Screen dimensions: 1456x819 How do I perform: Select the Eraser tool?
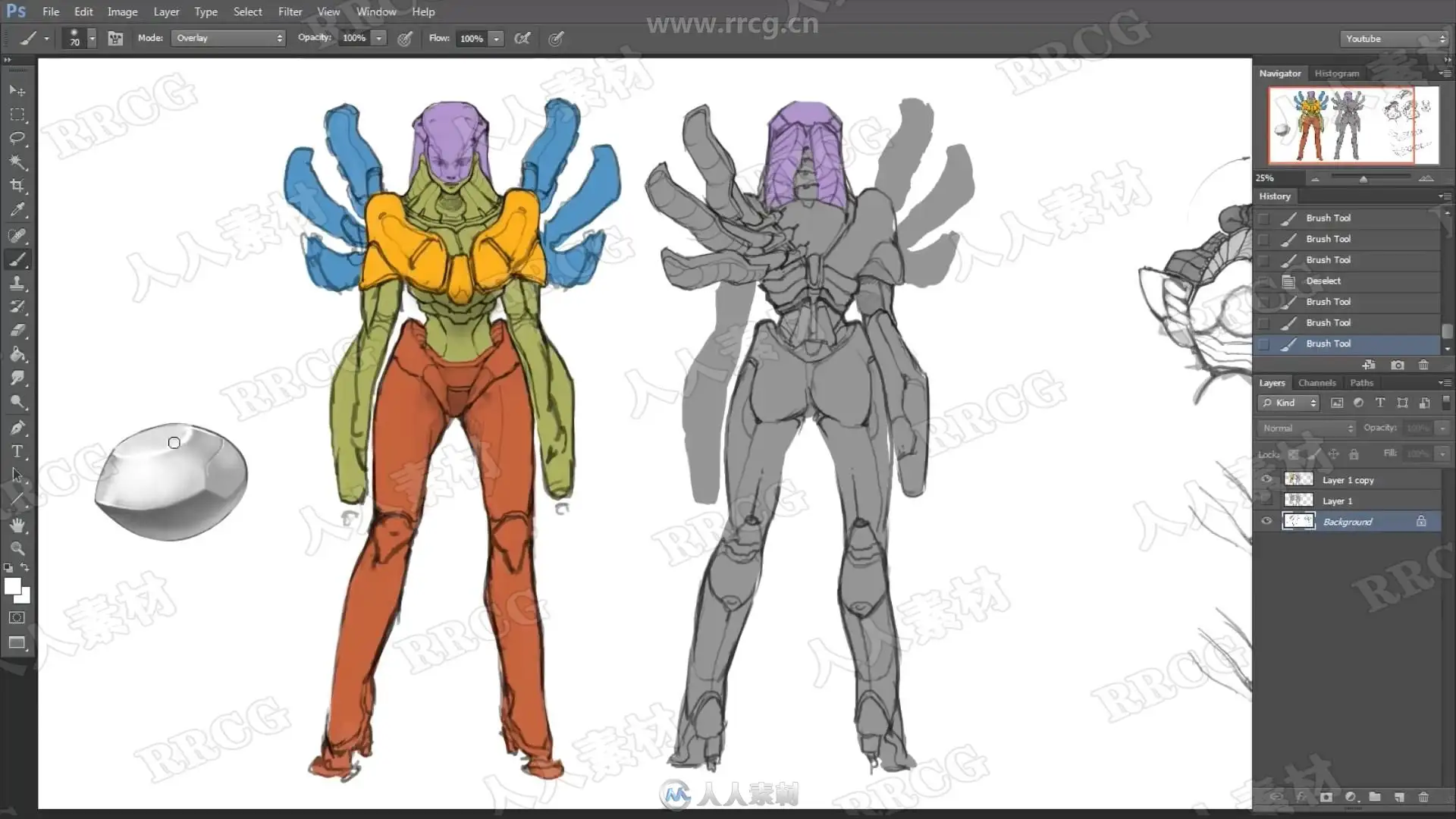click(17, 331)
